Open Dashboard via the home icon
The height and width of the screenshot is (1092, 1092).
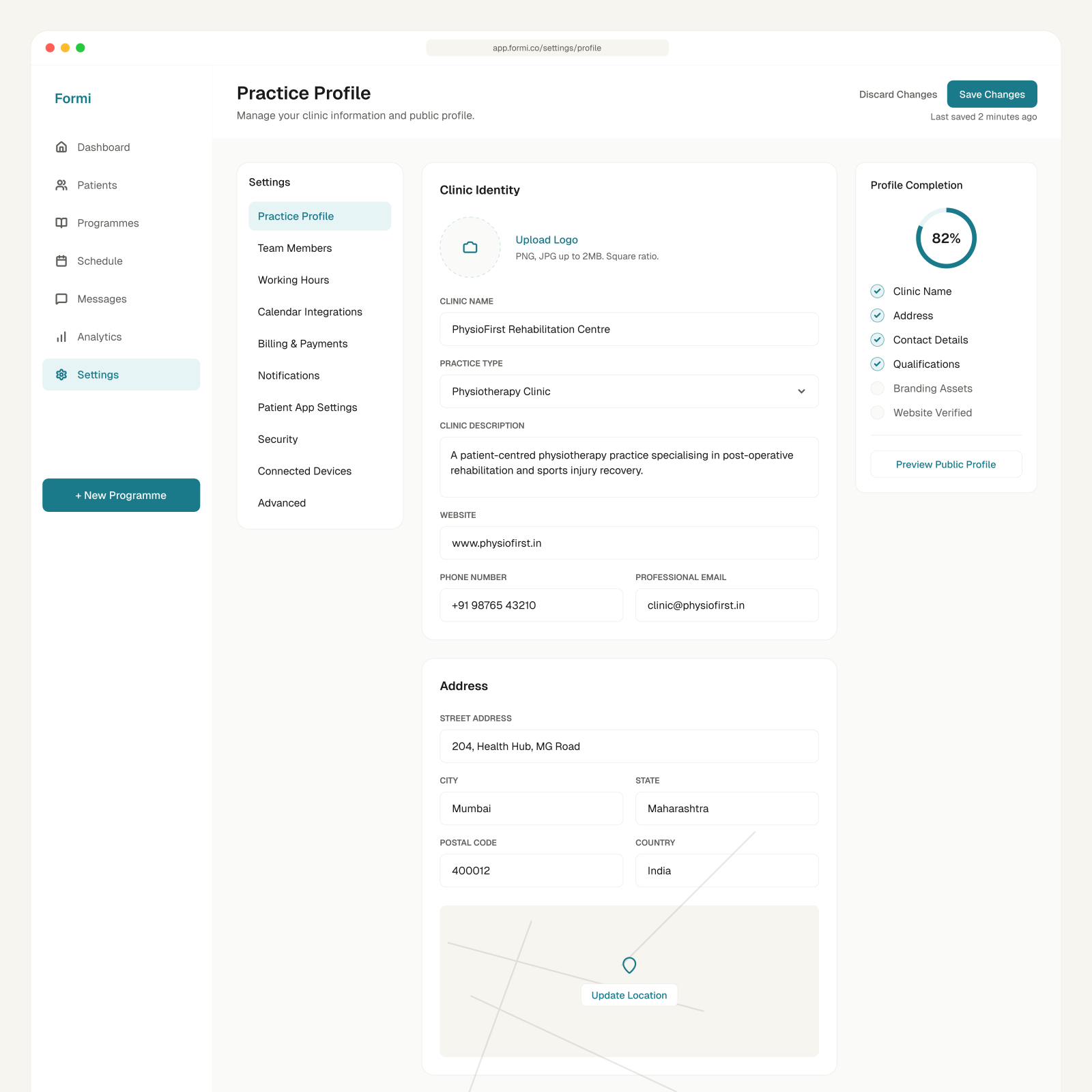click(61, 147)
